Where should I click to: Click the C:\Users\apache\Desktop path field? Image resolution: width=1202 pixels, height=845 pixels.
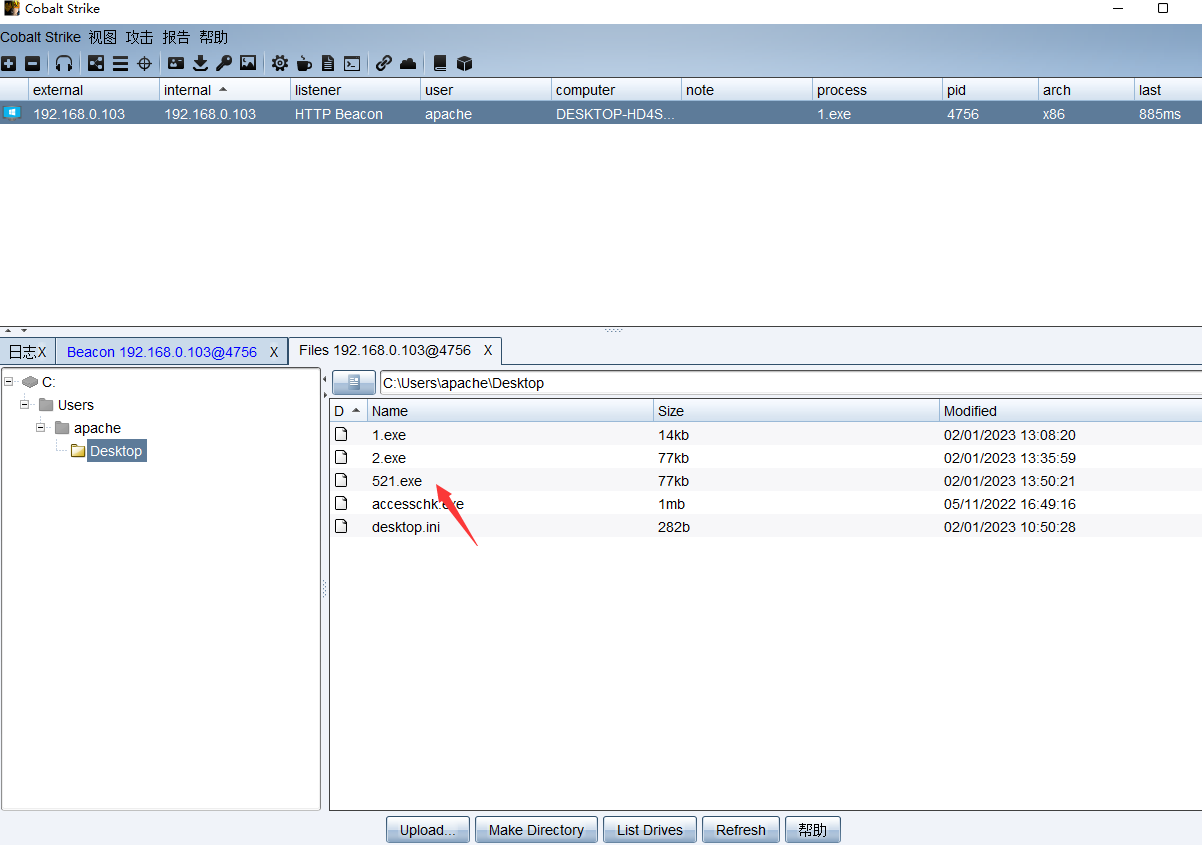pyautogui.click(x=790, y=383)
